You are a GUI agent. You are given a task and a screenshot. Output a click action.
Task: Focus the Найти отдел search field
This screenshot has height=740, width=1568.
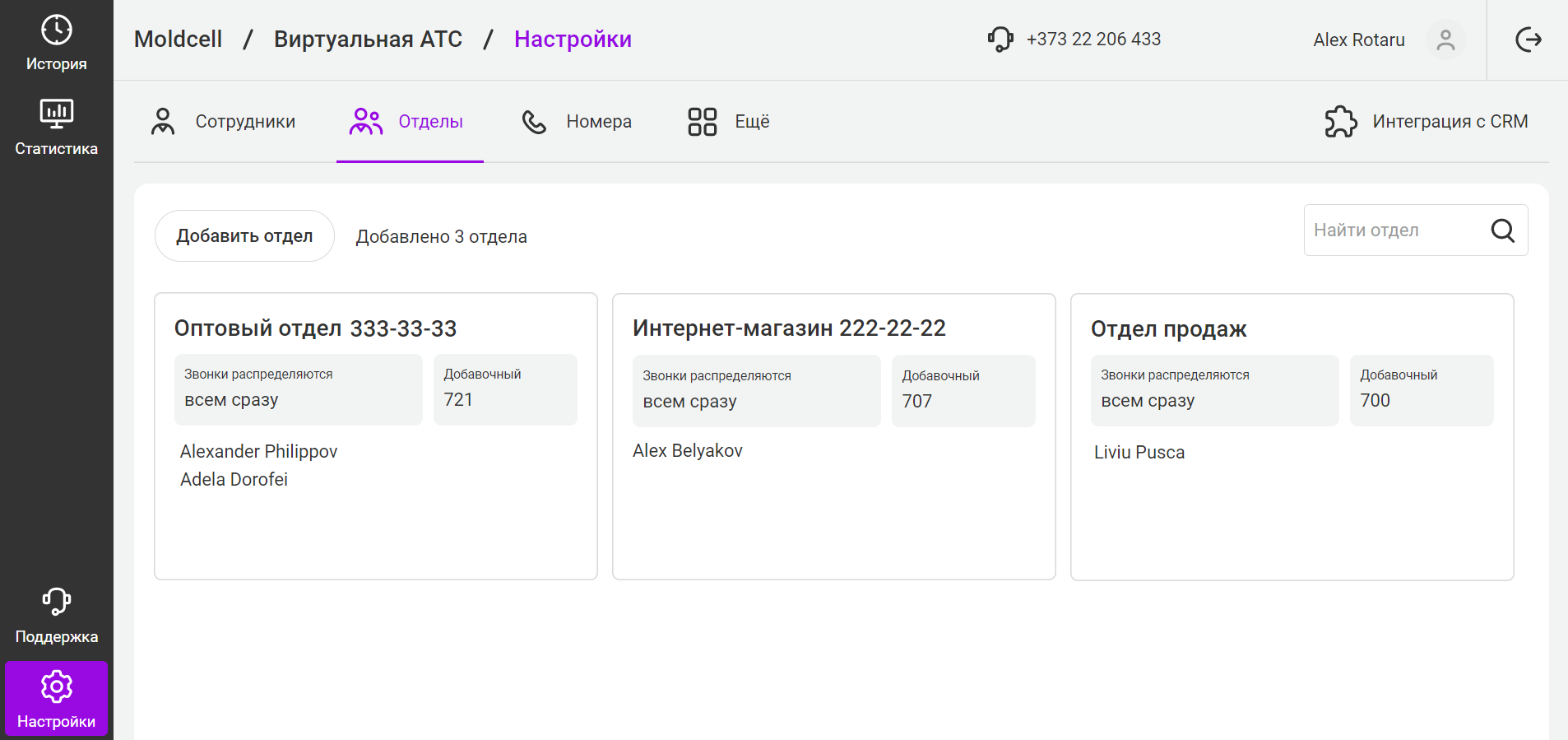point(1394,230)
